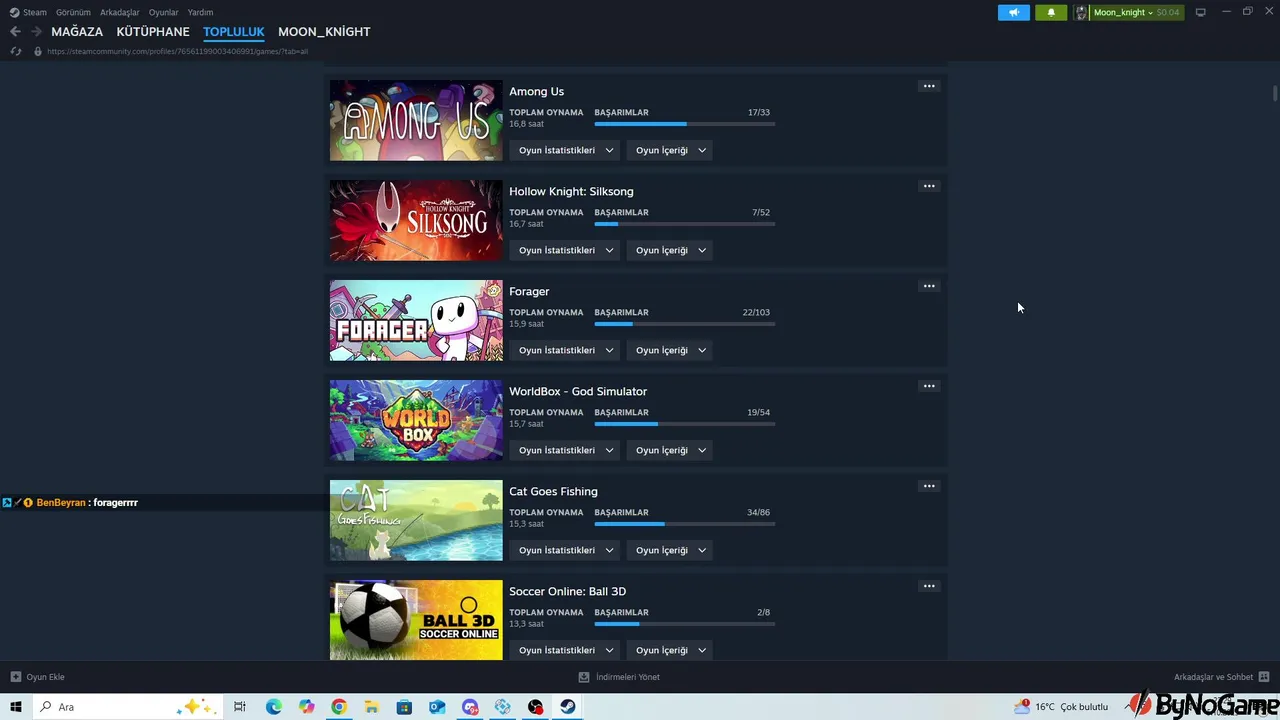1280x720 pixels.
Task: Open the Yardım menu
Action: (x=200, y=12)
